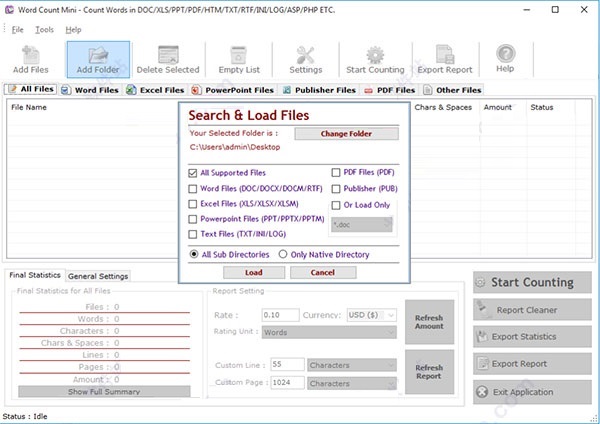The height and width of the screenshot is (424, 600).
Task: Open the Tools menu
Action: point(44,29)
